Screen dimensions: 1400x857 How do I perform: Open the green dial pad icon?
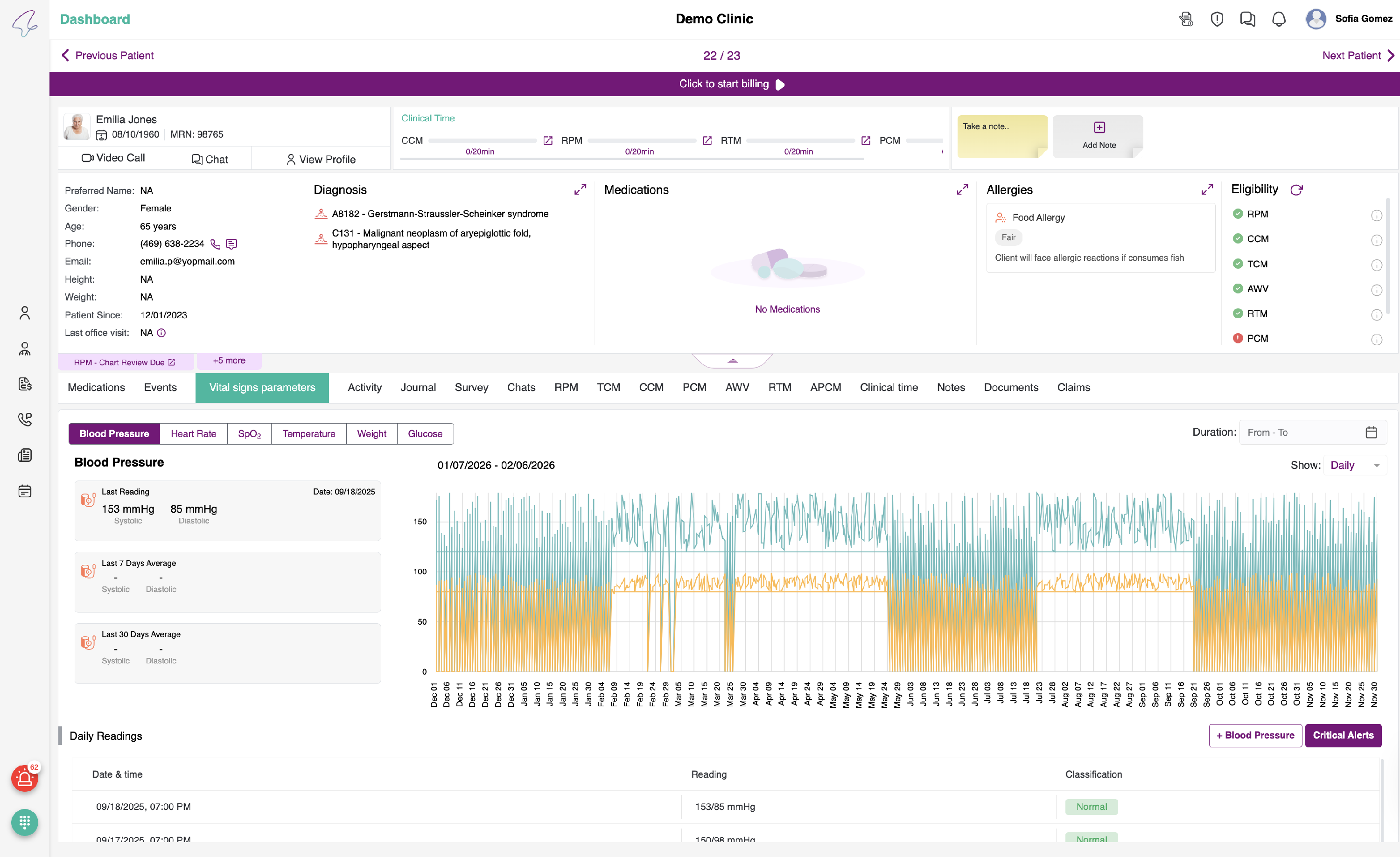tap(24, 822)
